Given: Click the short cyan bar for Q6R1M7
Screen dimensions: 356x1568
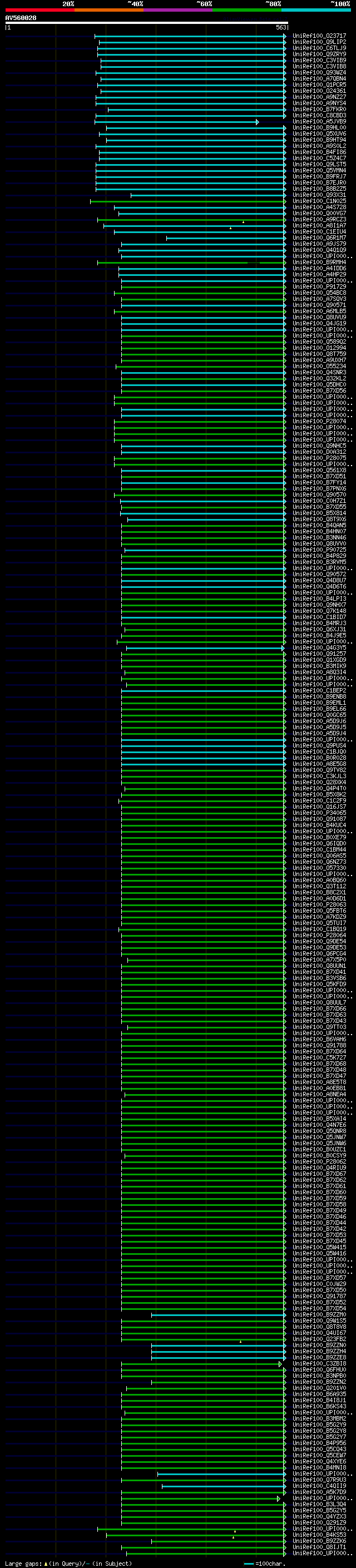Looking at the screenshot, I should pos(226,239).
